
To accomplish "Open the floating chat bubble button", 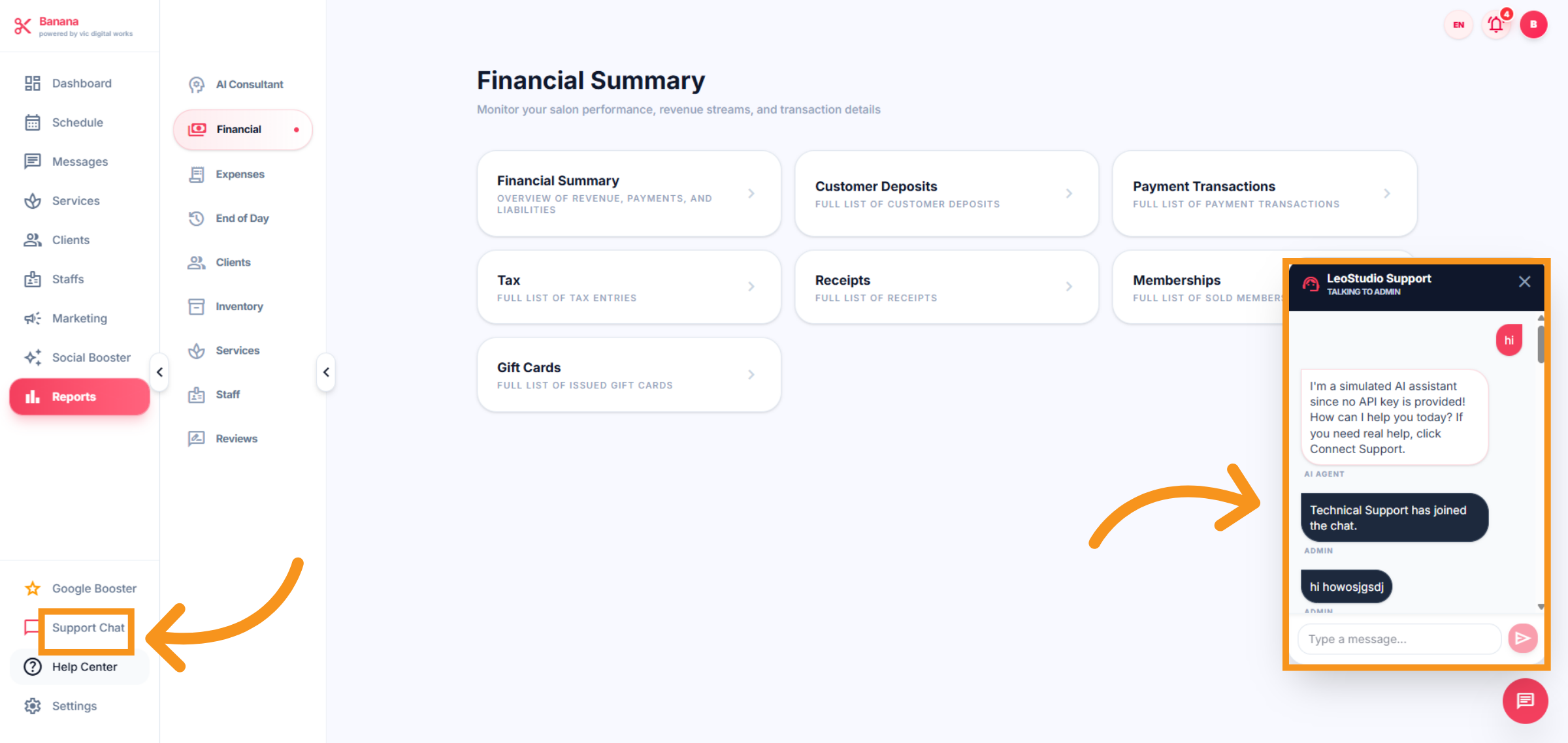I will click(1525, 701).
